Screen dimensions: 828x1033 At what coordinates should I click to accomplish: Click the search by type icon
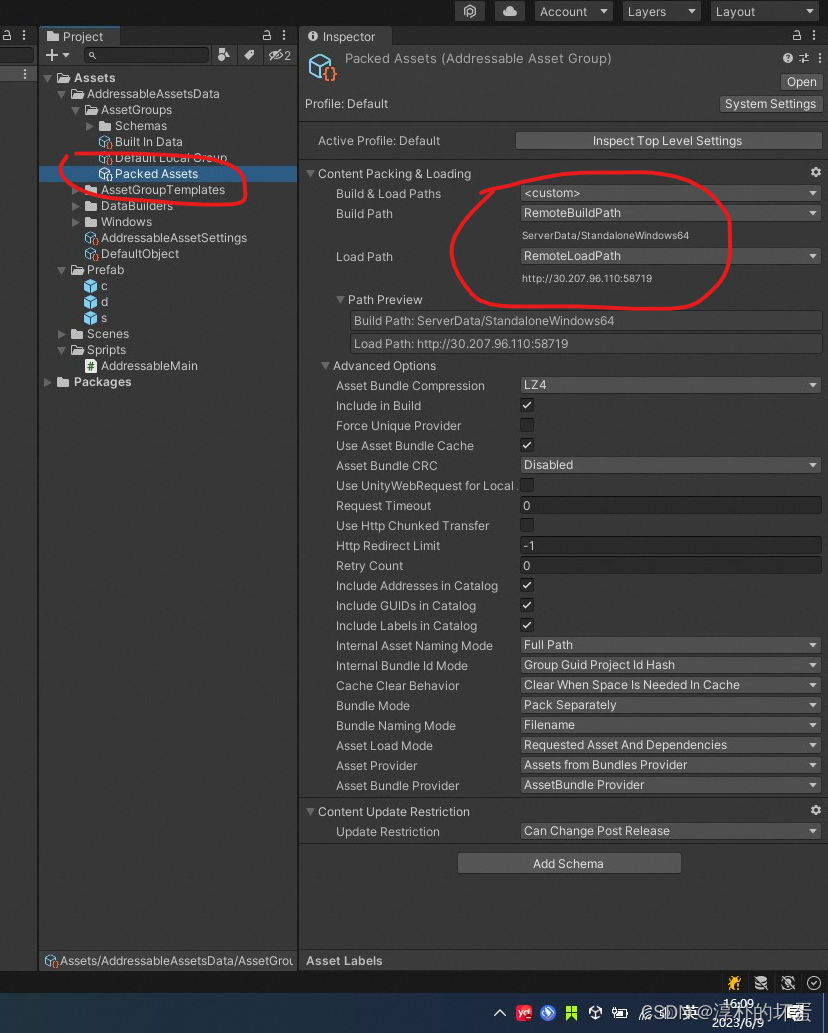pyautogui.click(x=224, y=55)
